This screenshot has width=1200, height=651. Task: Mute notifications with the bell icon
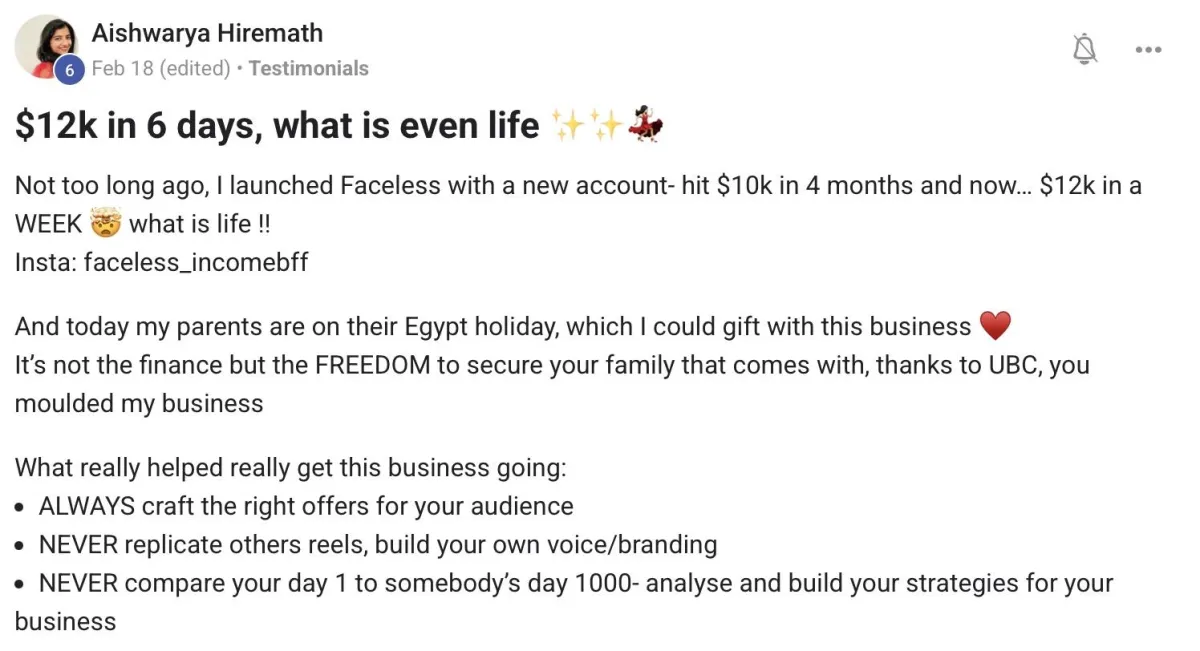tap(1085, 48)
